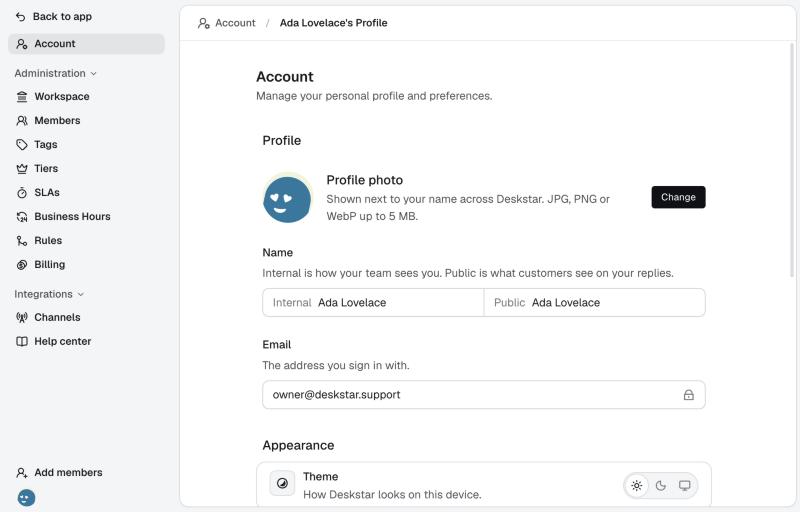Select the dark theme moon option
The width and height of the screenshot is (800, 512).
[660, 485]
